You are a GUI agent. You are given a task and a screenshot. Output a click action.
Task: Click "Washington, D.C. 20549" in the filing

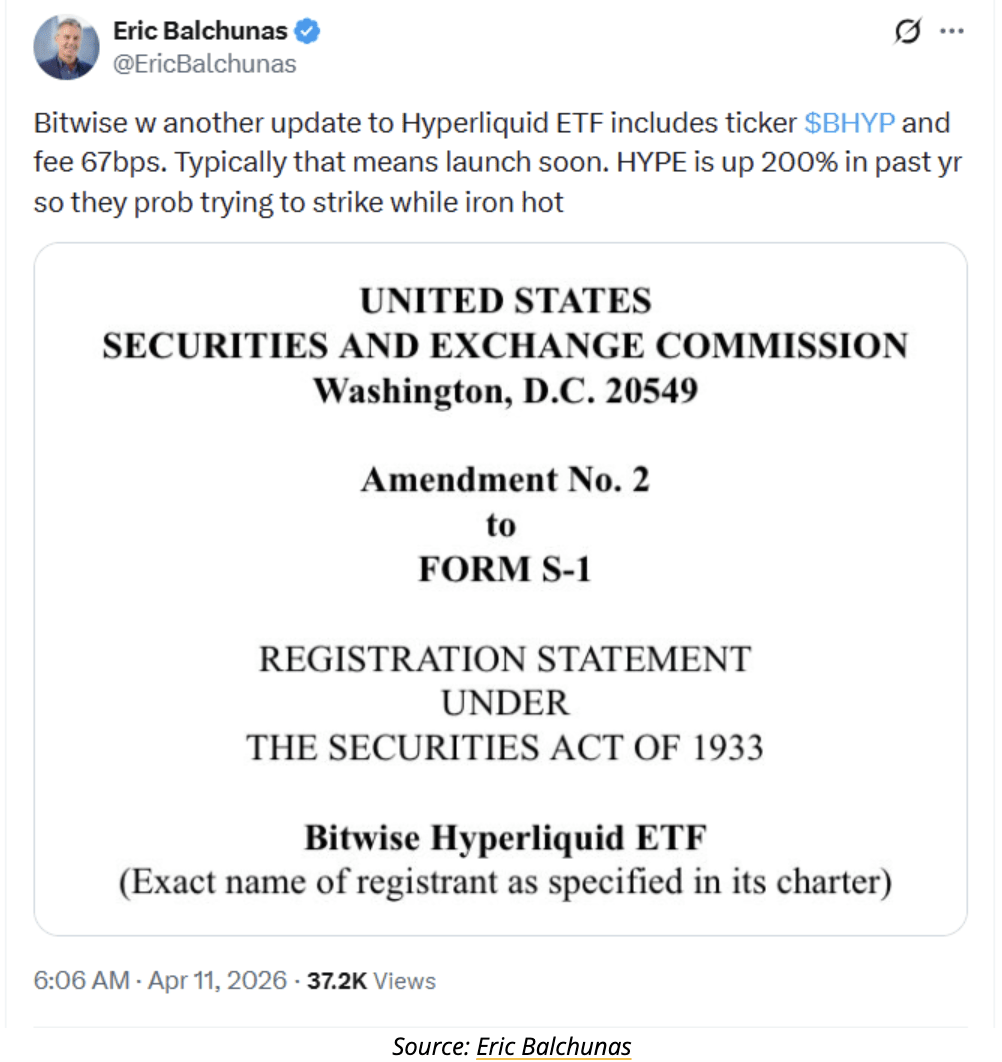(505, 389)
